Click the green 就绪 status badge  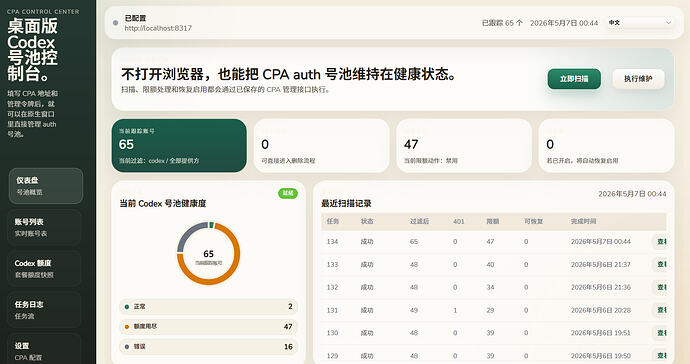click(288, 193)
